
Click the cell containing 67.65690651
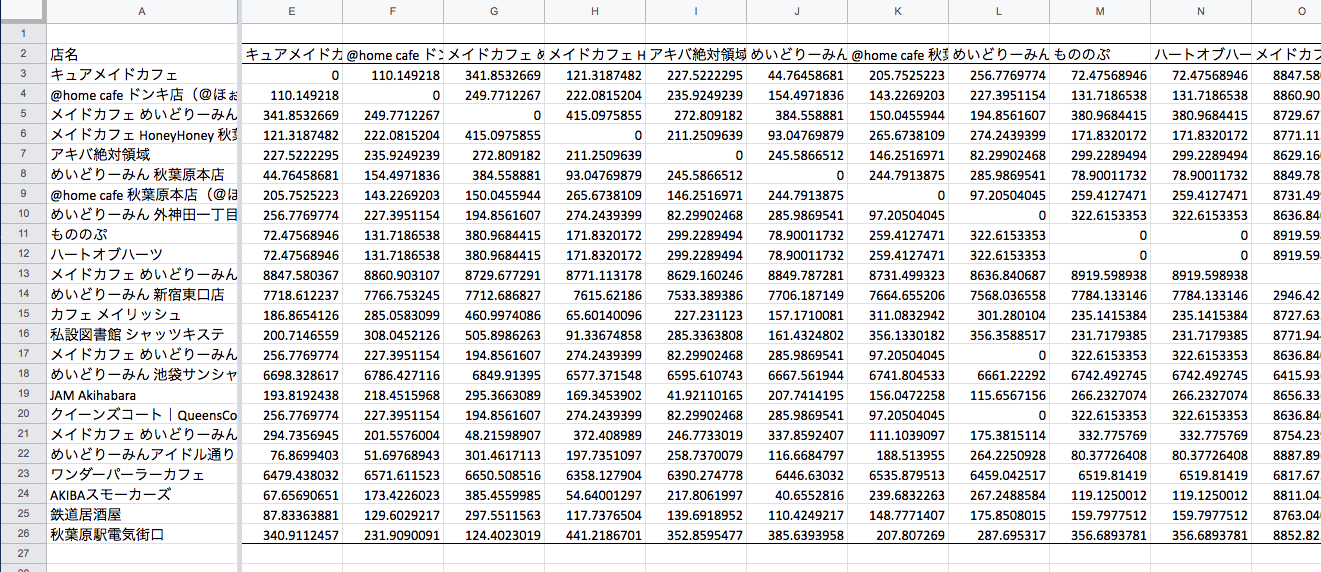coord(291,494)
